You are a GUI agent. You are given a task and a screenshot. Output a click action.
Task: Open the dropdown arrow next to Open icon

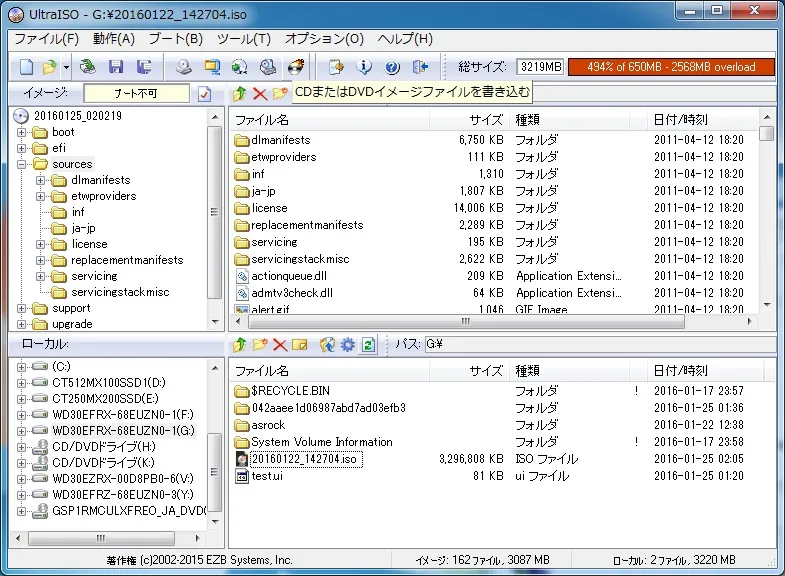[x=66, y=67]
